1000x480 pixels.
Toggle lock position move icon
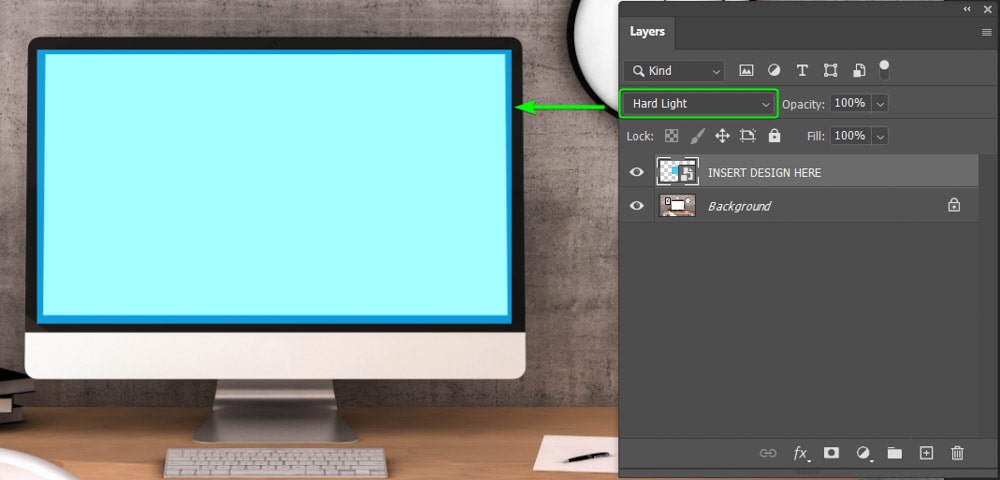(722, 136)
